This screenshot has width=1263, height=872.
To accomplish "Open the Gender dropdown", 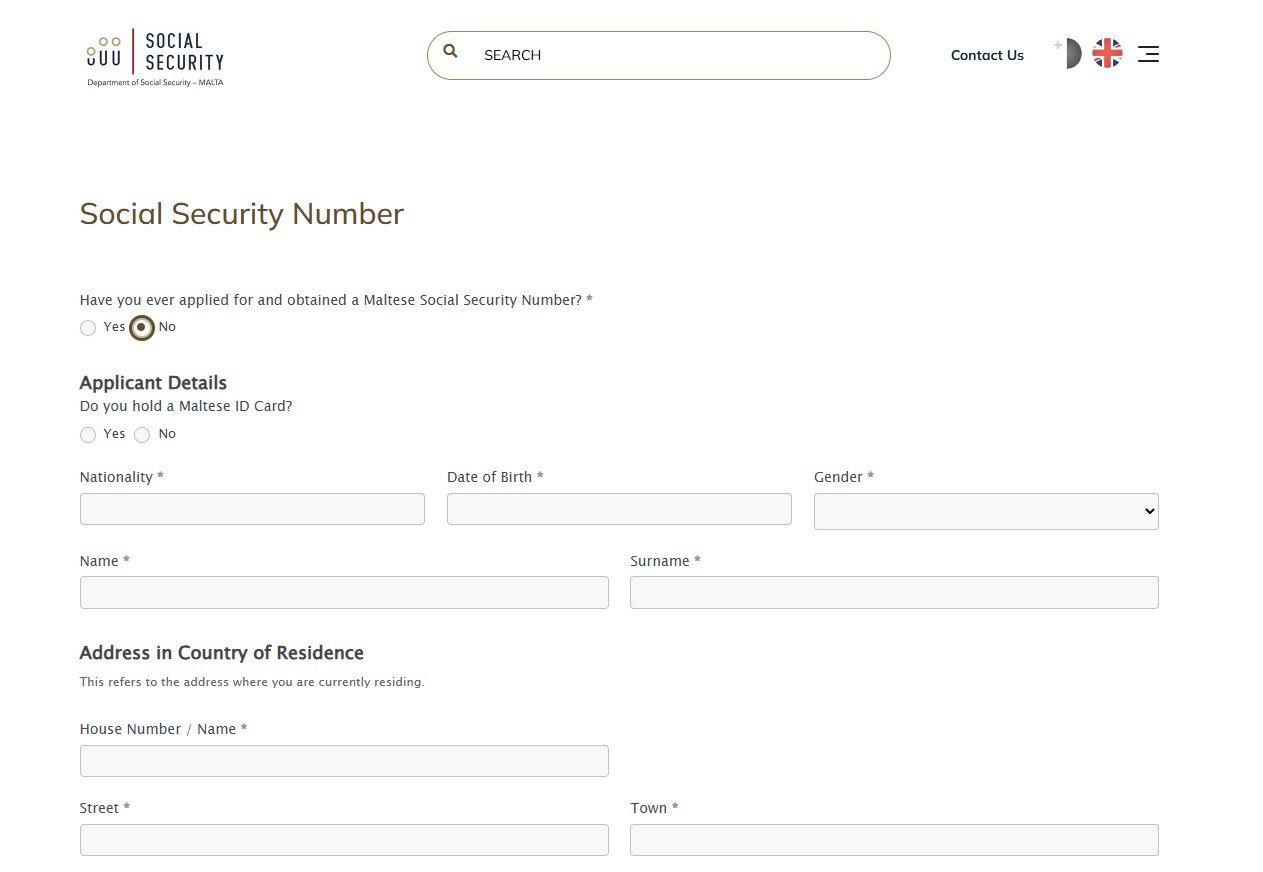I will tap(986, 511).
